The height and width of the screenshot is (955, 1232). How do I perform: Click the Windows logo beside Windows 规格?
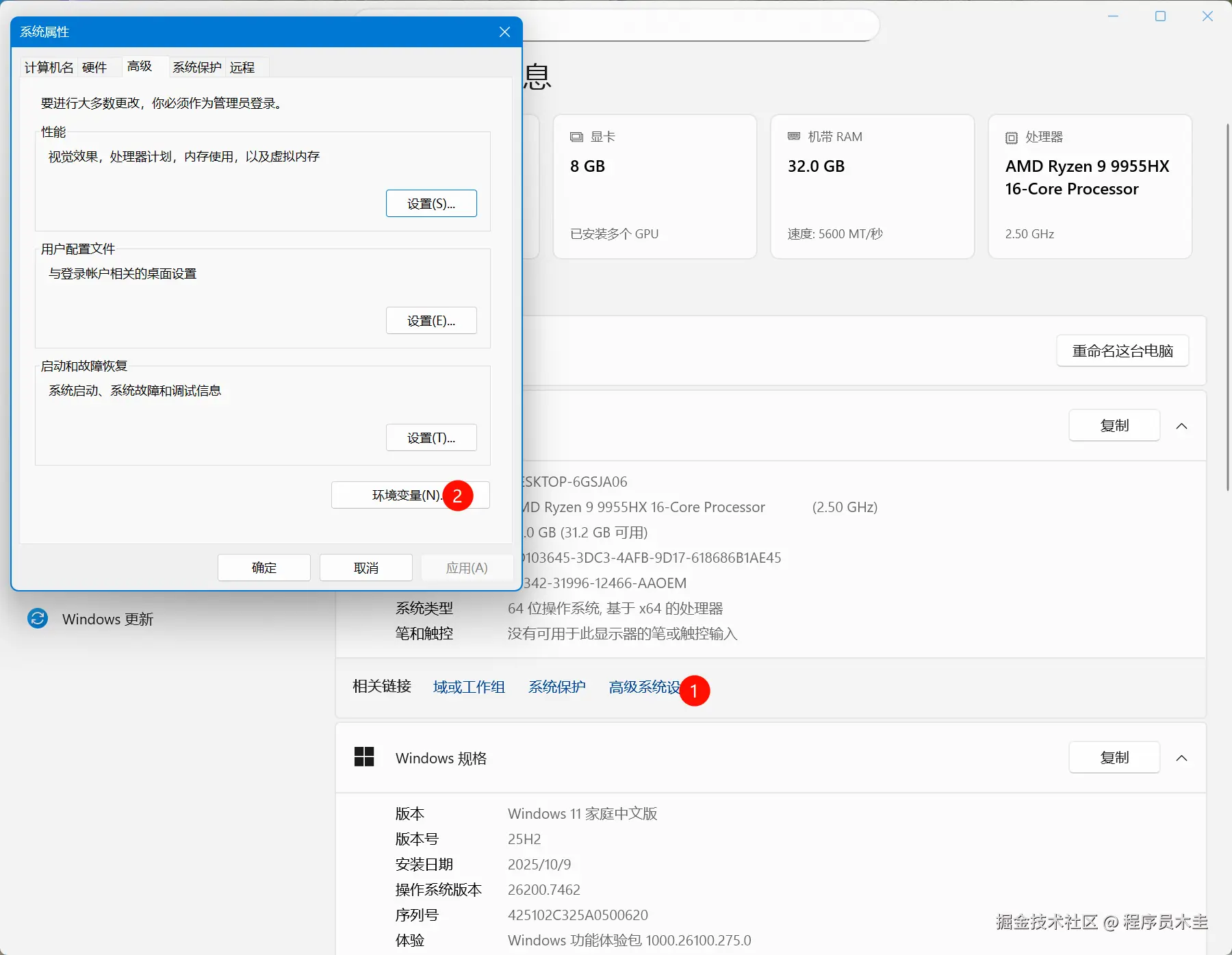[364, 757]
